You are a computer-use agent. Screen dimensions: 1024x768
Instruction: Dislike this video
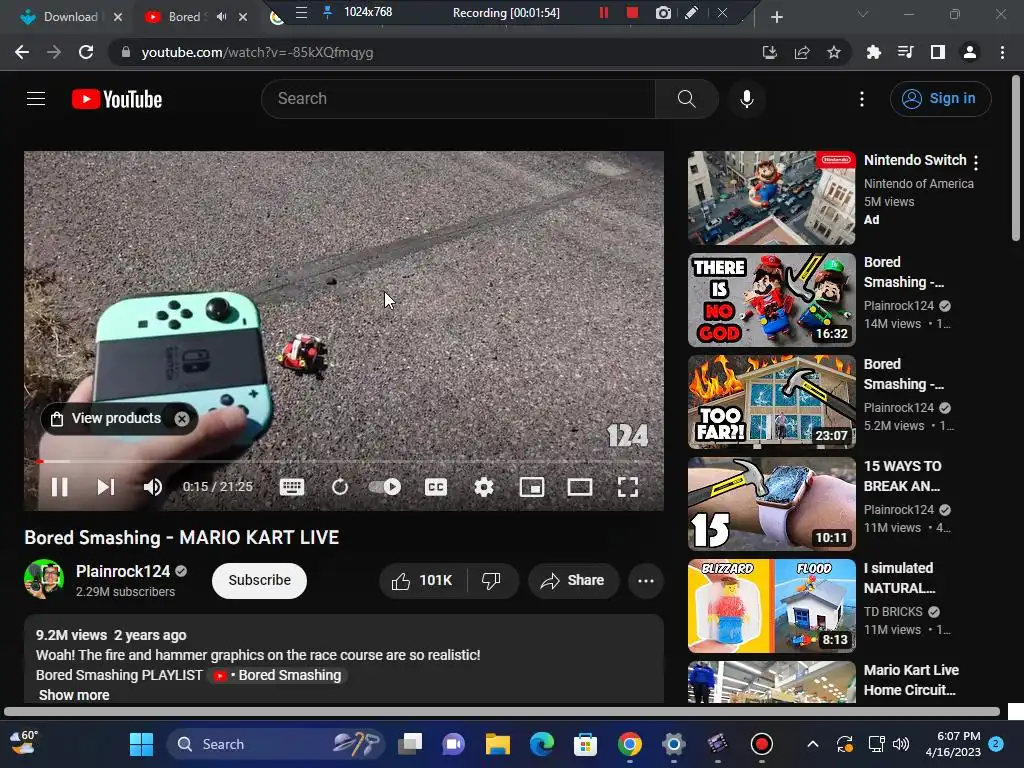492,581
